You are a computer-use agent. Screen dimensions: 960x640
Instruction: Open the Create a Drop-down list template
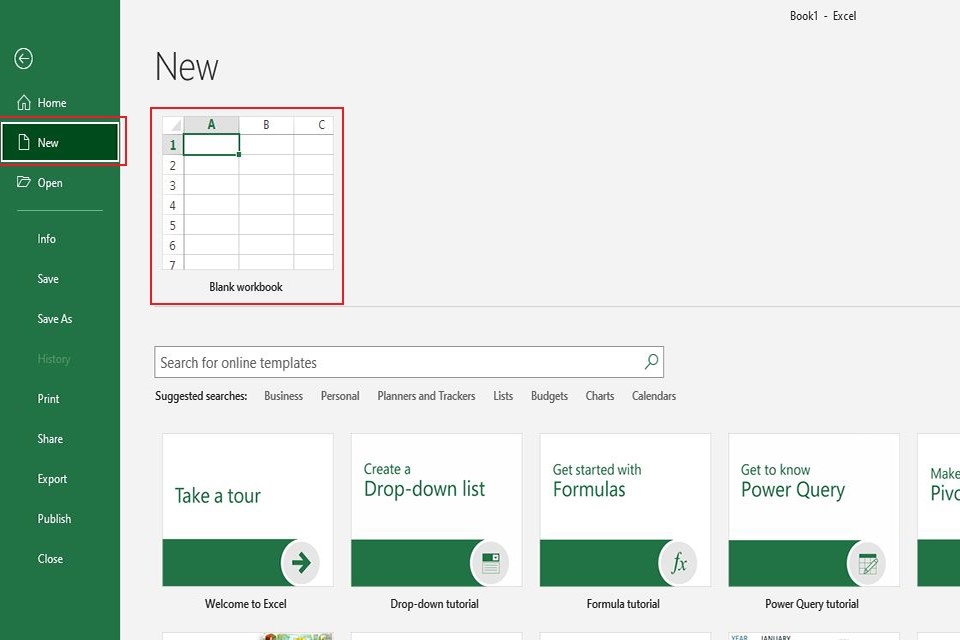[437, 510]
